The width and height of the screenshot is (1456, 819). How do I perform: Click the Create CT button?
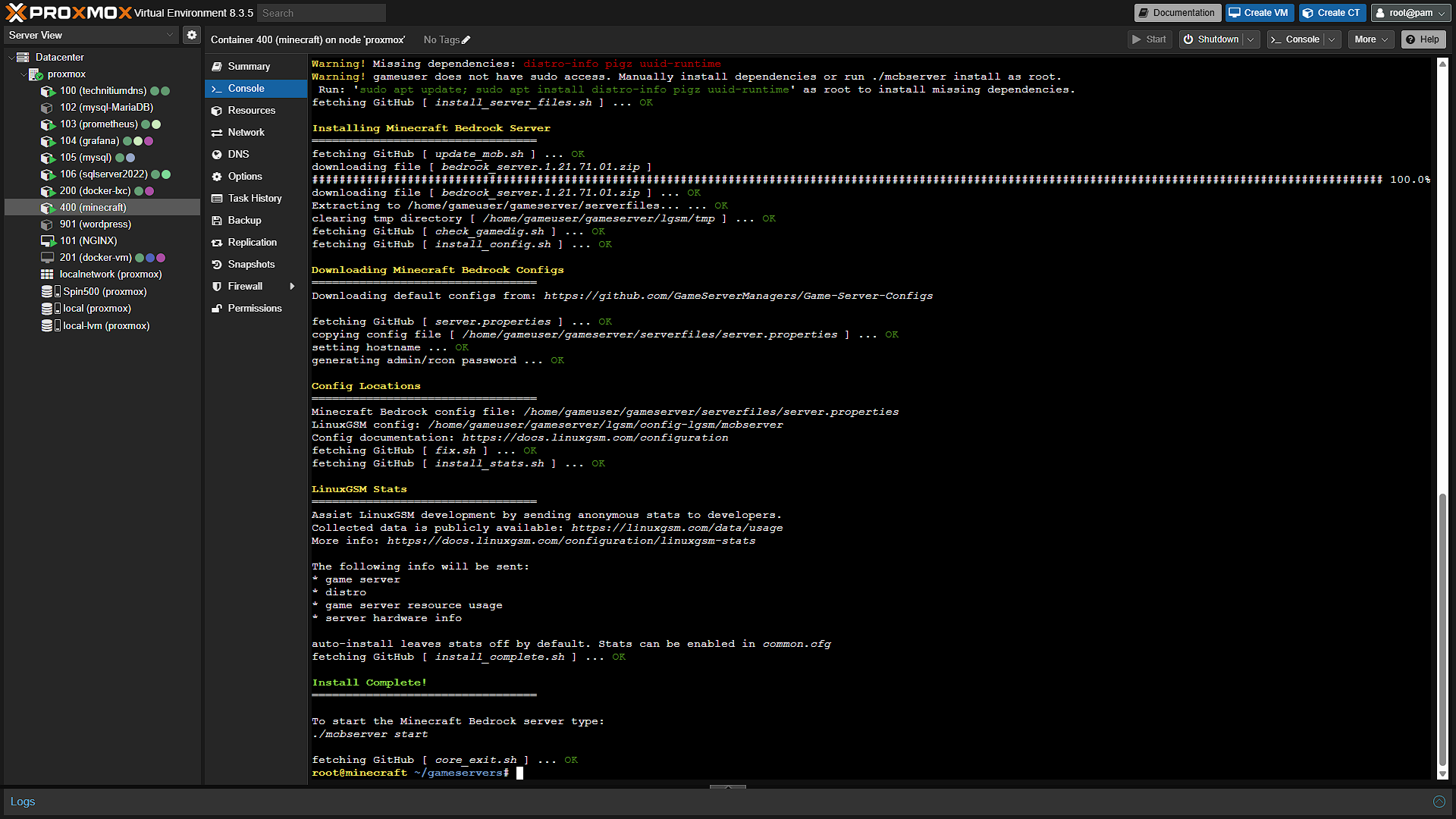click(1332, 13)
